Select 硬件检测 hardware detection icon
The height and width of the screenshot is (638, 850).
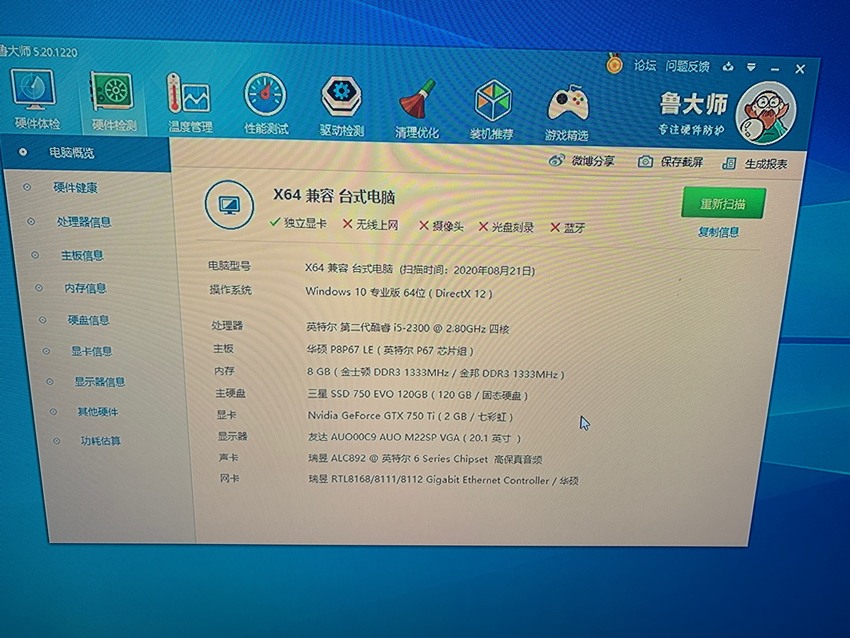[113, 101]
